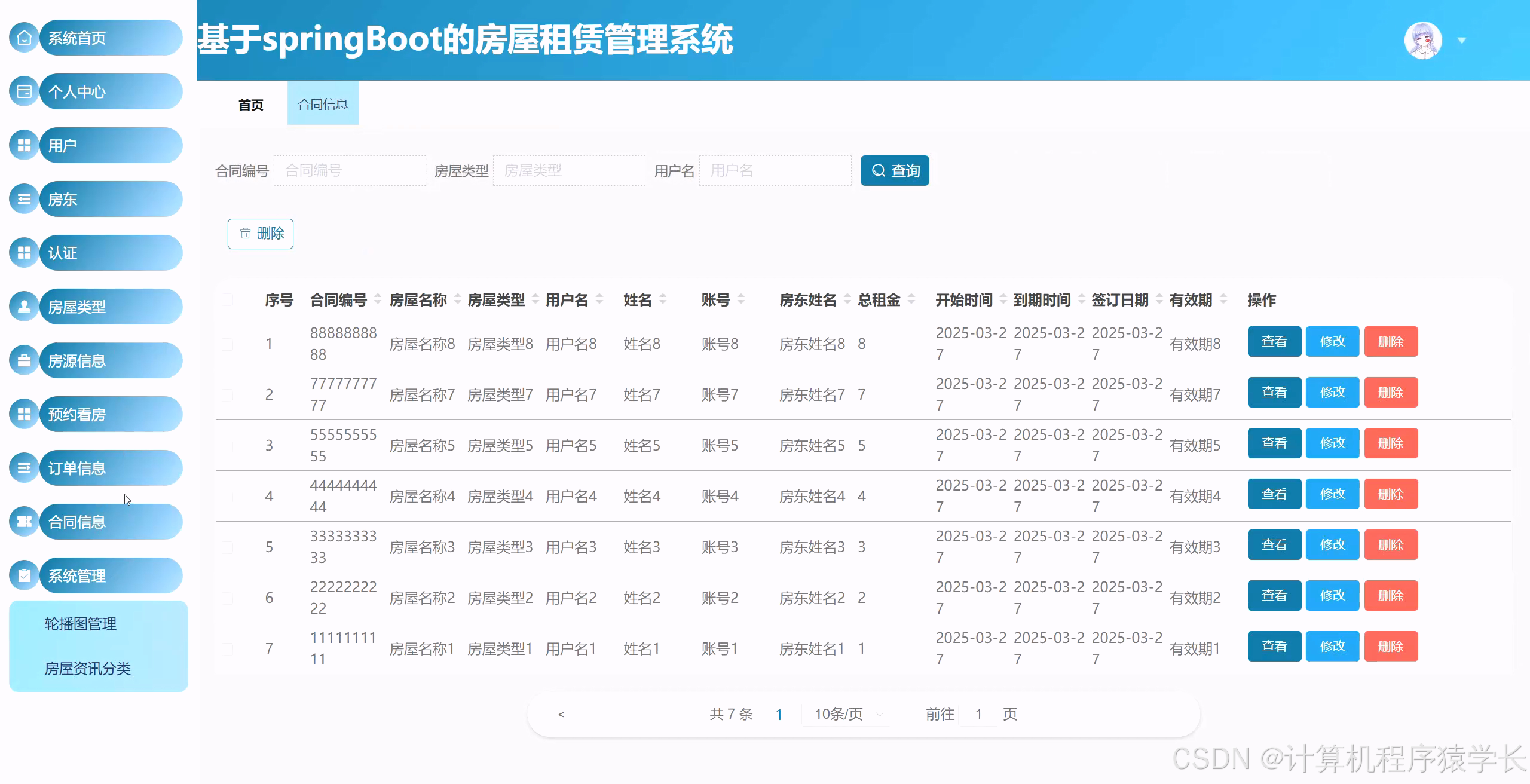Click the 预约看房 appointment icon
This screenshot has width=1530, height=784.
coord(23,414)
